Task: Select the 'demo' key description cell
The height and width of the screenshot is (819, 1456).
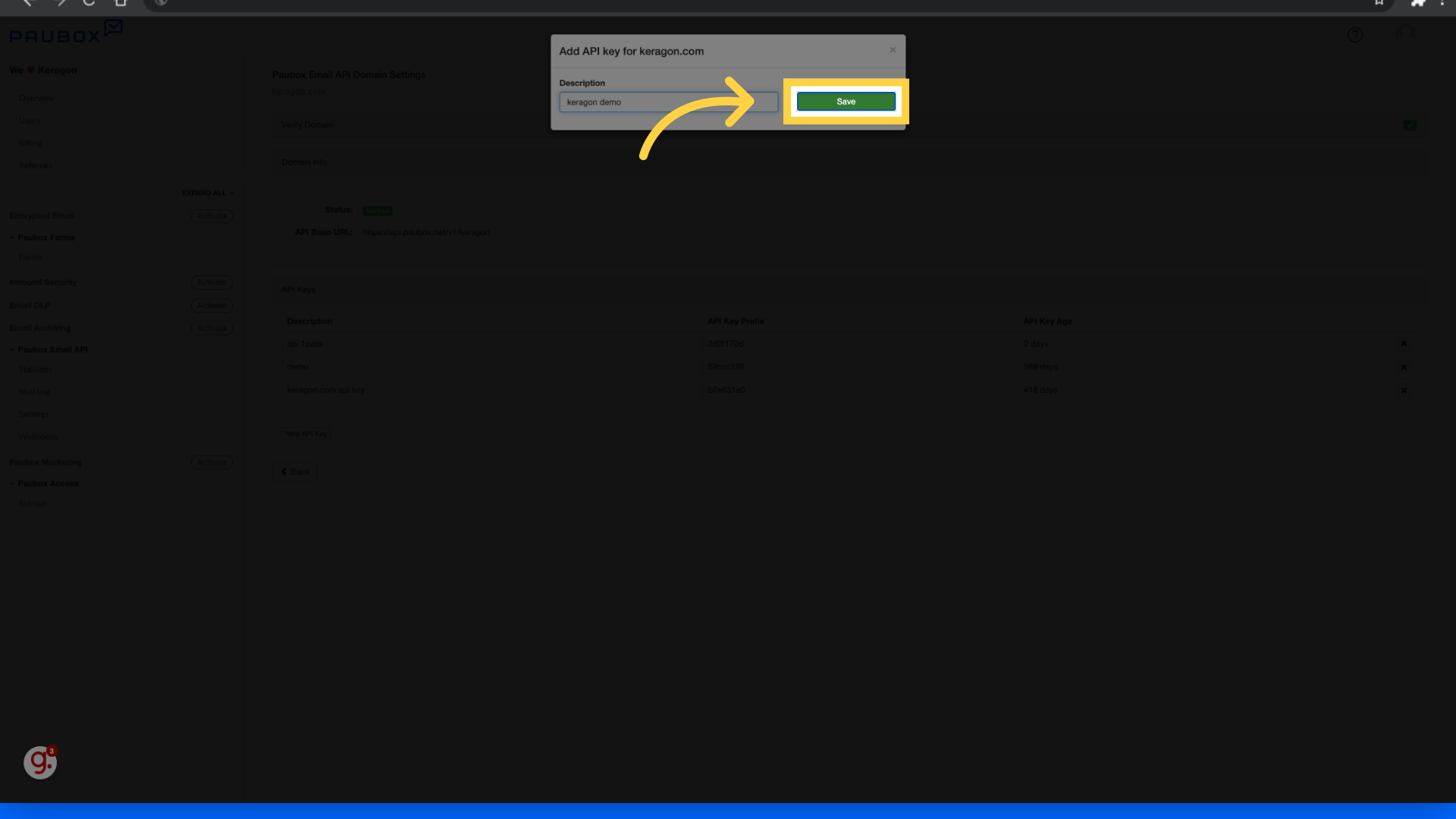Action: point(298,367)
